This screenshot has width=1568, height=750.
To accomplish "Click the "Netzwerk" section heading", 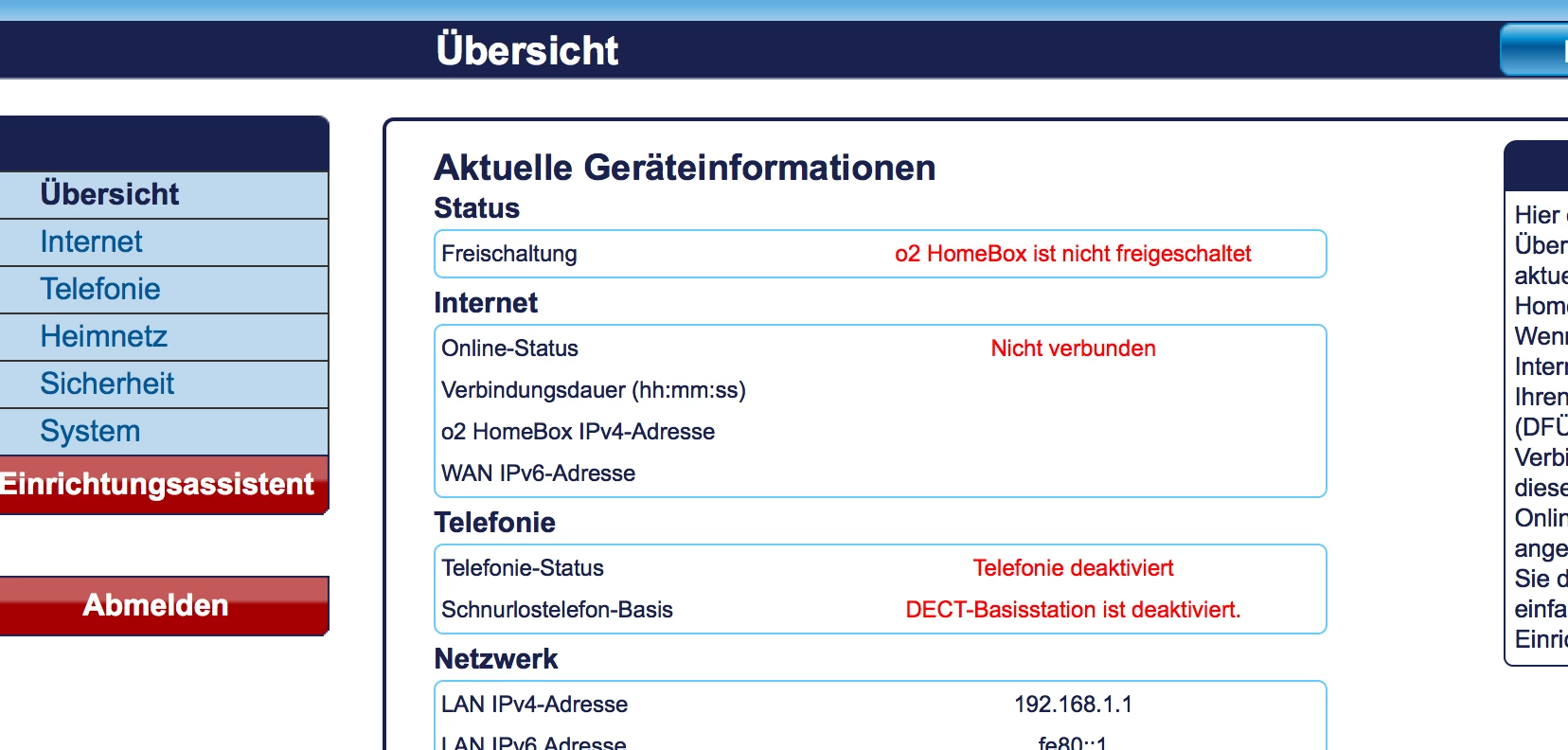I will (x=496, y=659).
